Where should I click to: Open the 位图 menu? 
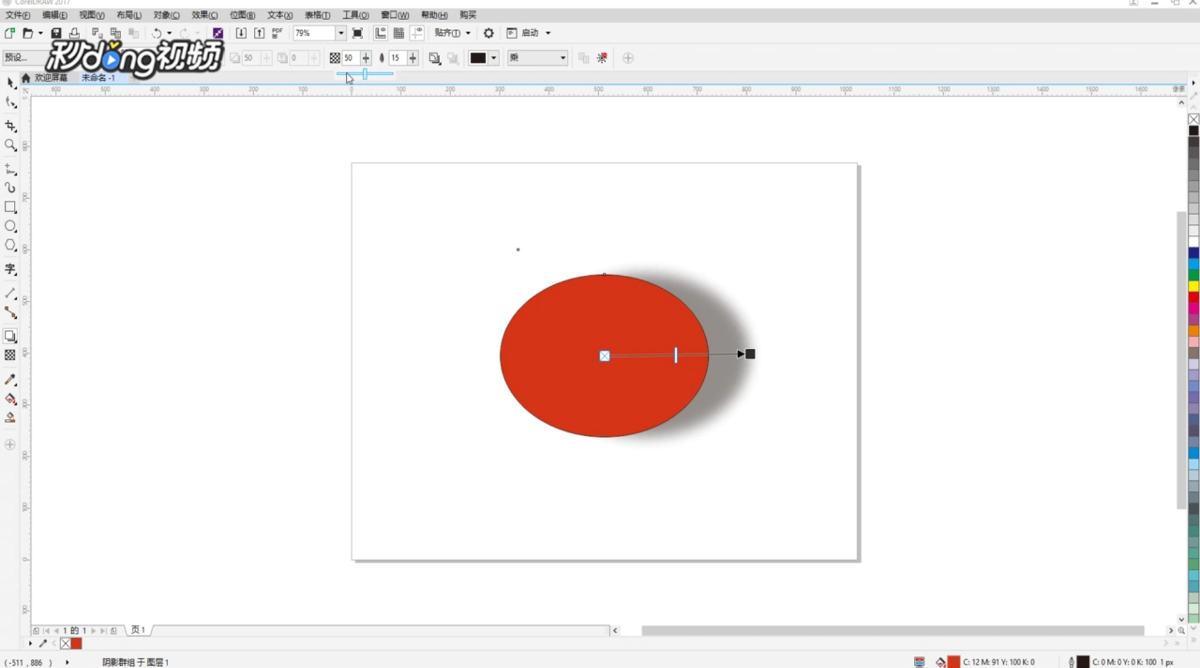click(243, 16)
